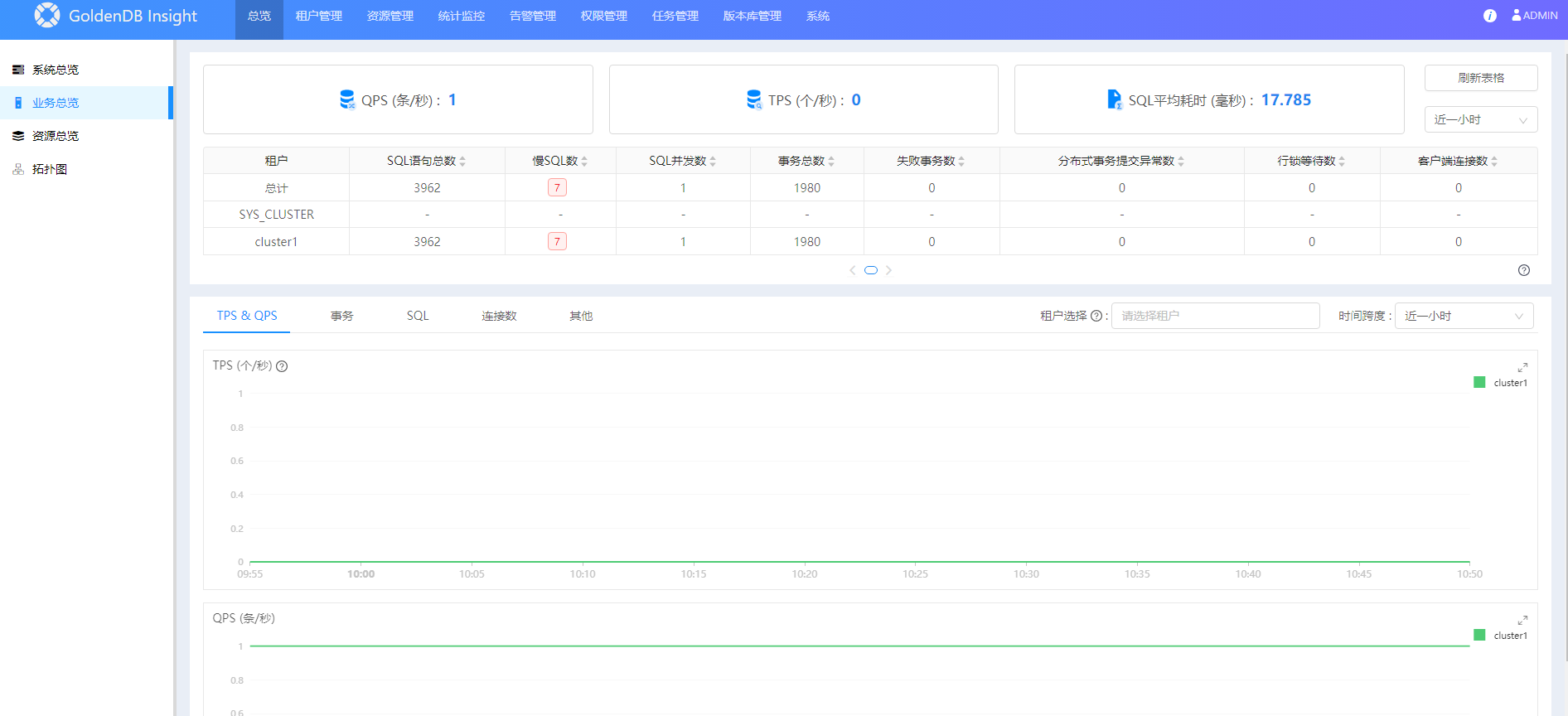1568x716 pixels.
Task: Select the TPS & QPS tab
Action: coord(247,316)
